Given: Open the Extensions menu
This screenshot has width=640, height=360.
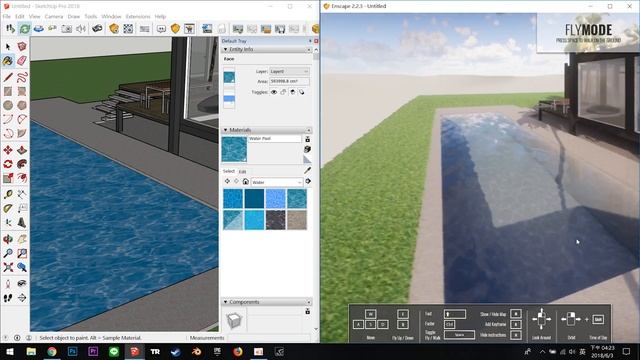Looking at the screenshot, I should click(138, 16).
